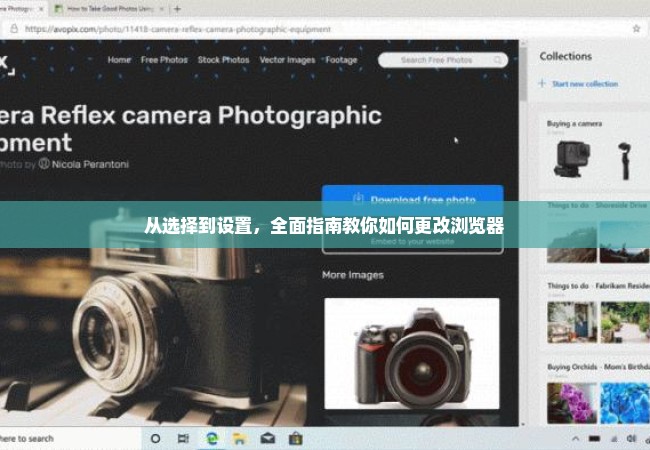The width and height of the screenshot is (650, 450).
Task: Add page to favorites star icon
Action: pos(636,29)
